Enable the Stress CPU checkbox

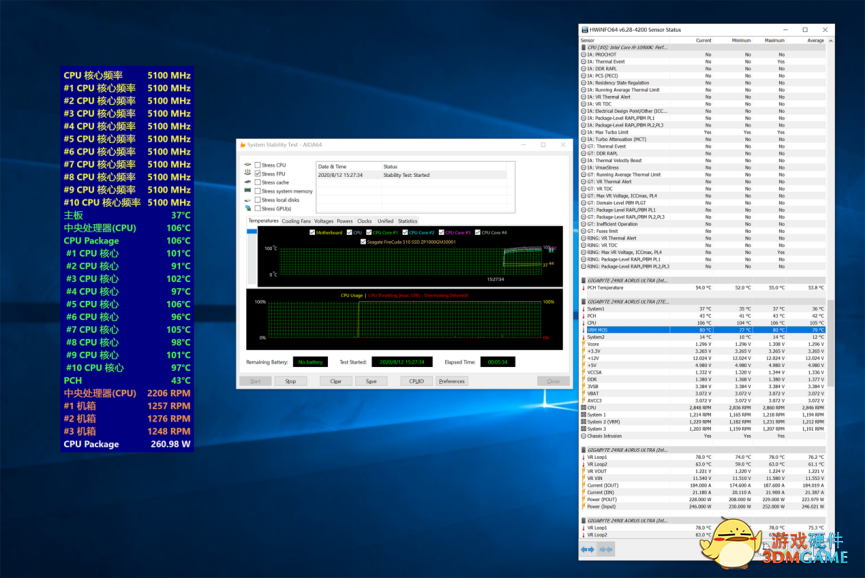[258, 165]
